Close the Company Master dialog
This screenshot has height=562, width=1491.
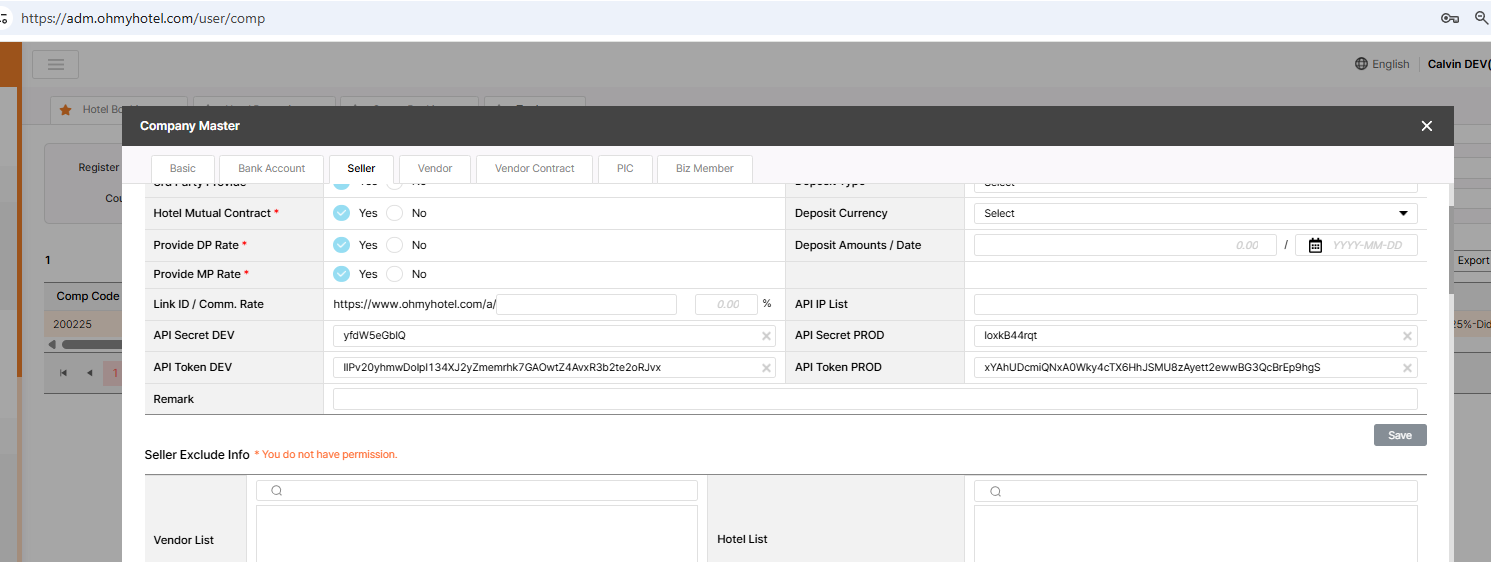click(1426, 126)
